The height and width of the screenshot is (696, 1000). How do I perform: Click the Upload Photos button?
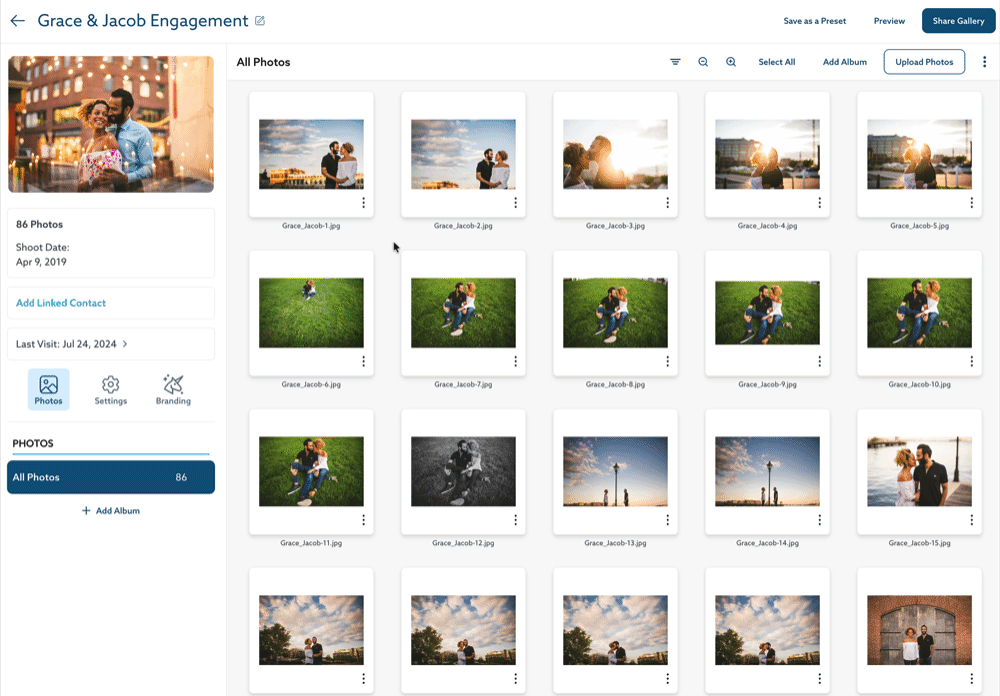pyautogui.click(x=923, y=61)
